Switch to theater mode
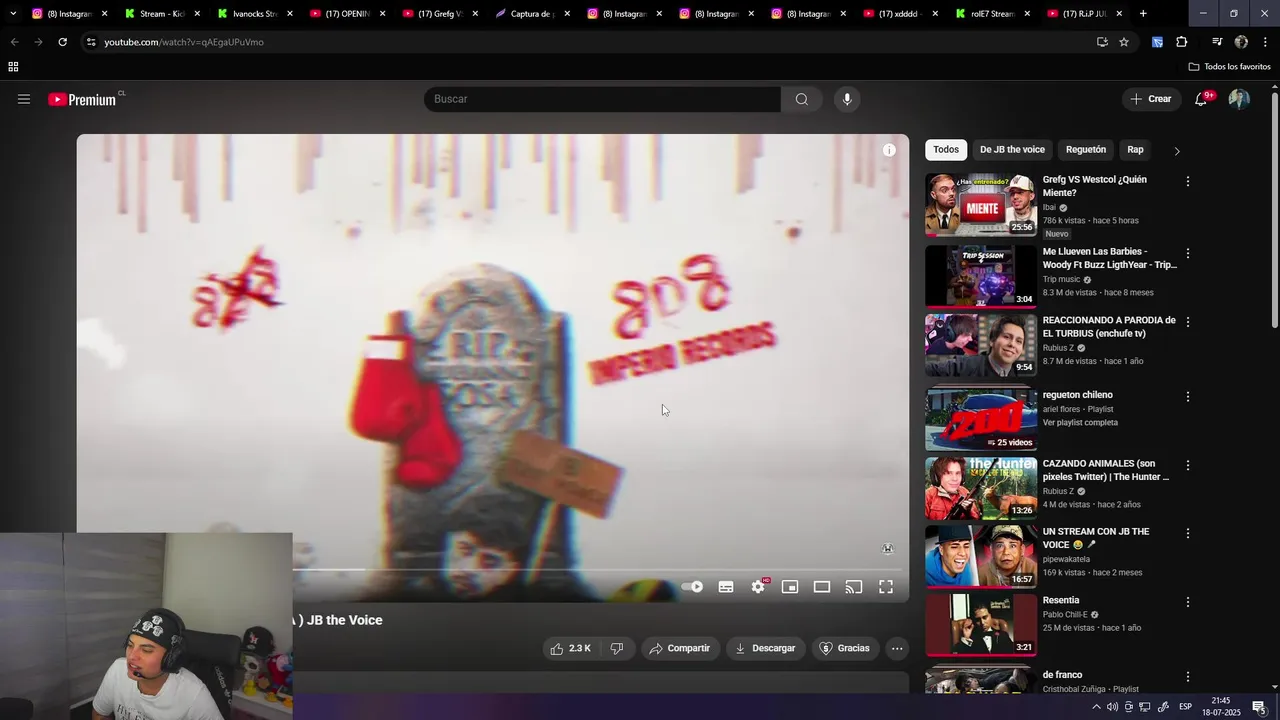 click(822, 587)
